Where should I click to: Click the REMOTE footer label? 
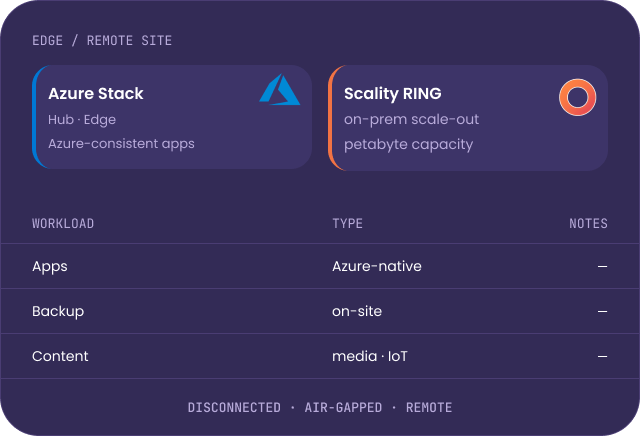click(429, 407)
